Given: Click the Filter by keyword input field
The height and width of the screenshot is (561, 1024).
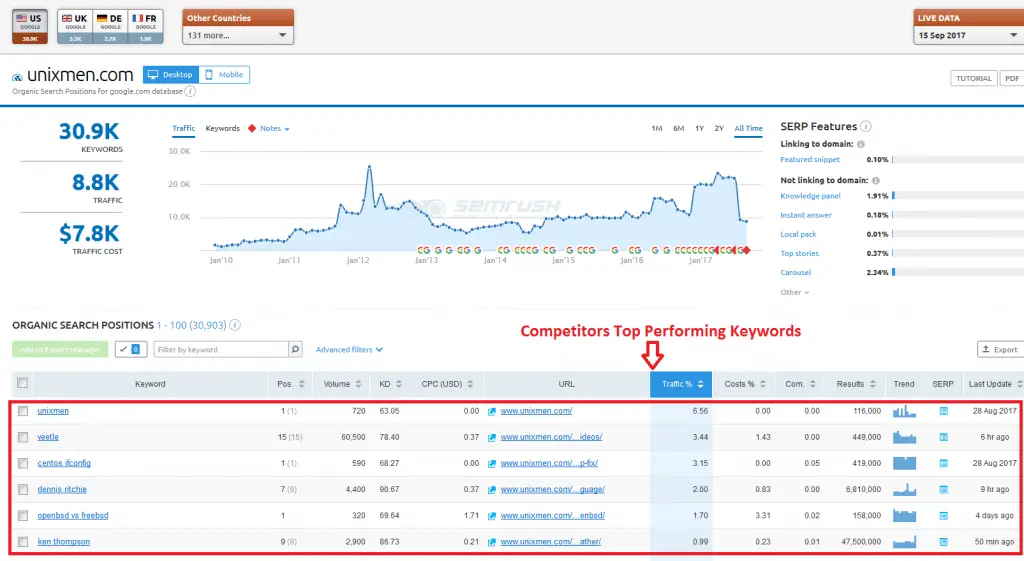Looking at the screenshot, I should 221,350.
